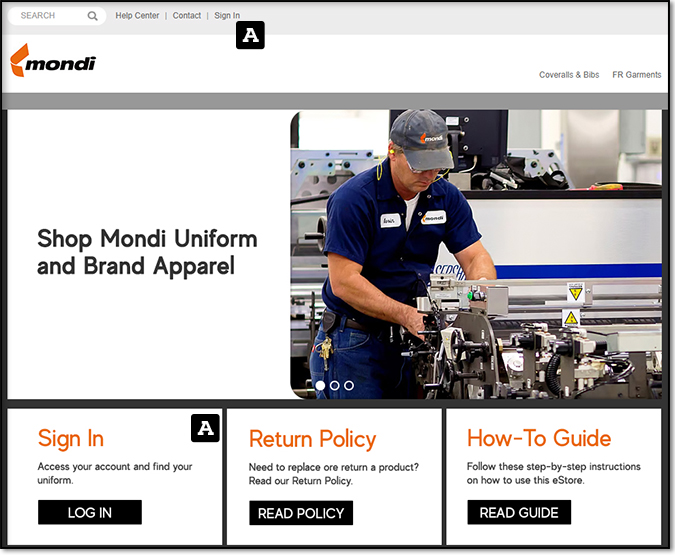Open the Help Center link
This screenshot has width=675, height=555.
click(137, 16)
